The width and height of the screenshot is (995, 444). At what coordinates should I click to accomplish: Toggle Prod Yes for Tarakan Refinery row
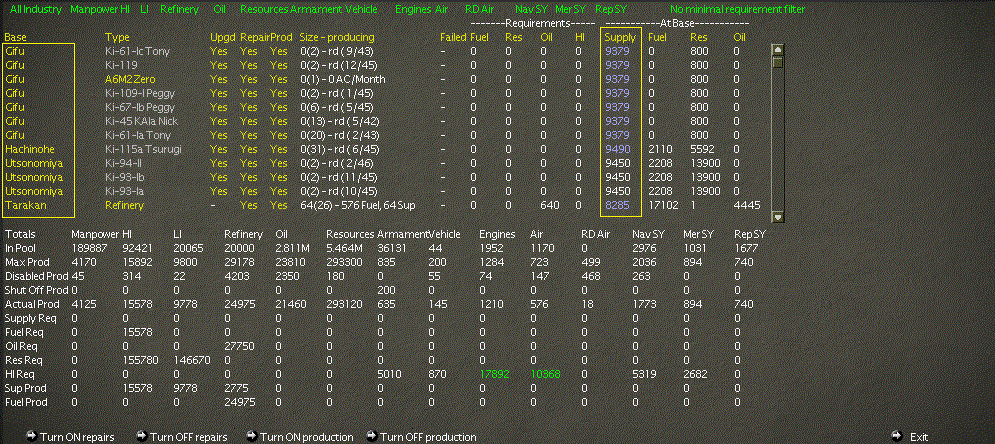[x=278, y=206]
